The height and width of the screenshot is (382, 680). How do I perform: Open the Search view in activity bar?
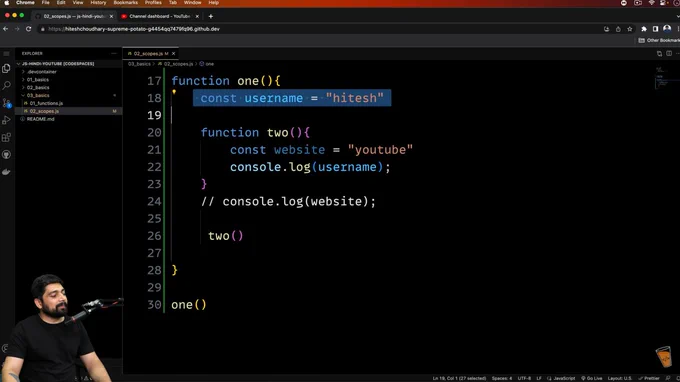pyautogui.click(x=7, y=85)
